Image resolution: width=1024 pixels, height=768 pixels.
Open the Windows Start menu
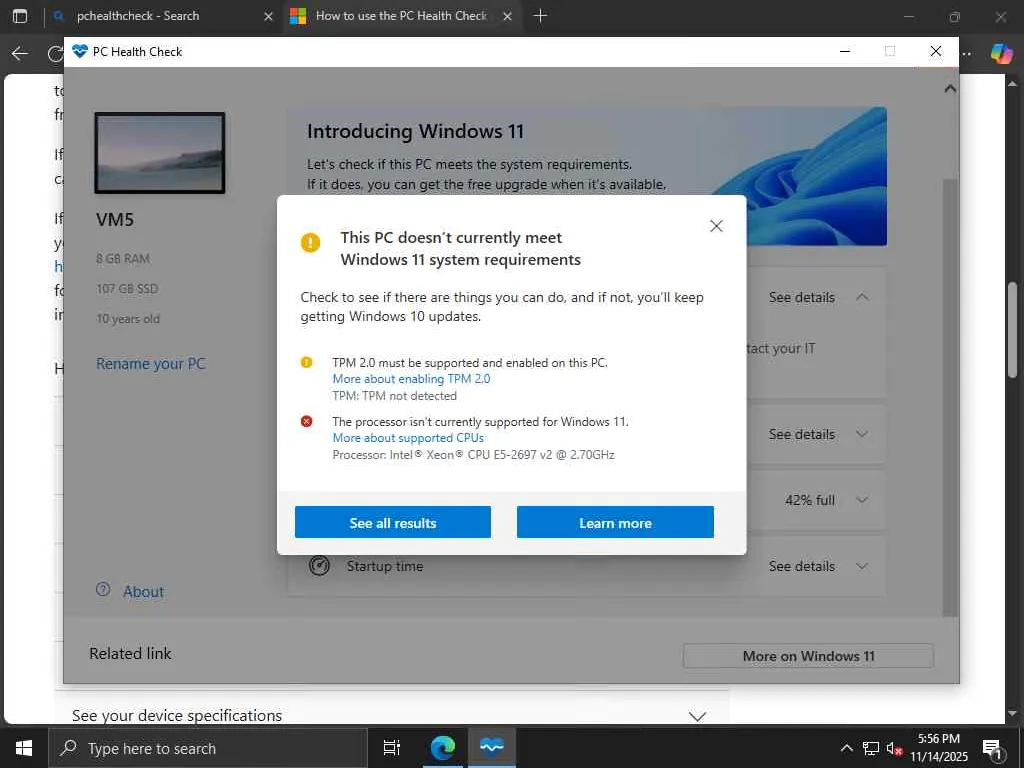click(x=24, y=748)
